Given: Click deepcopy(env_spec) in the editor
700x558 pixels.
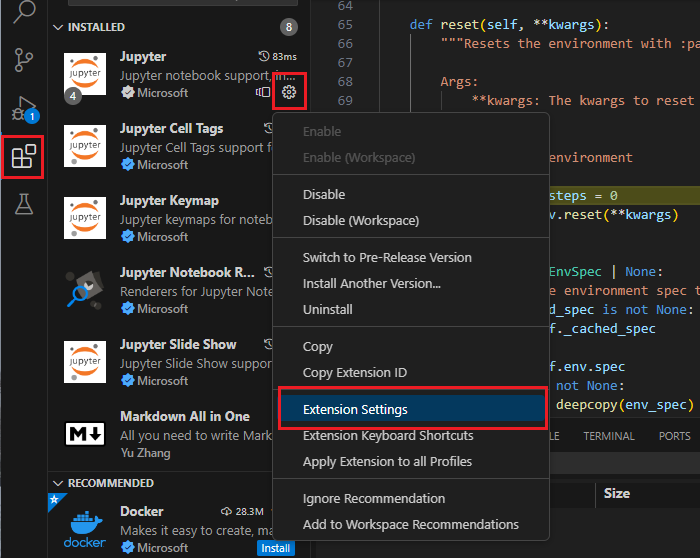Looking at the screenshot, I should click(625, 405).
